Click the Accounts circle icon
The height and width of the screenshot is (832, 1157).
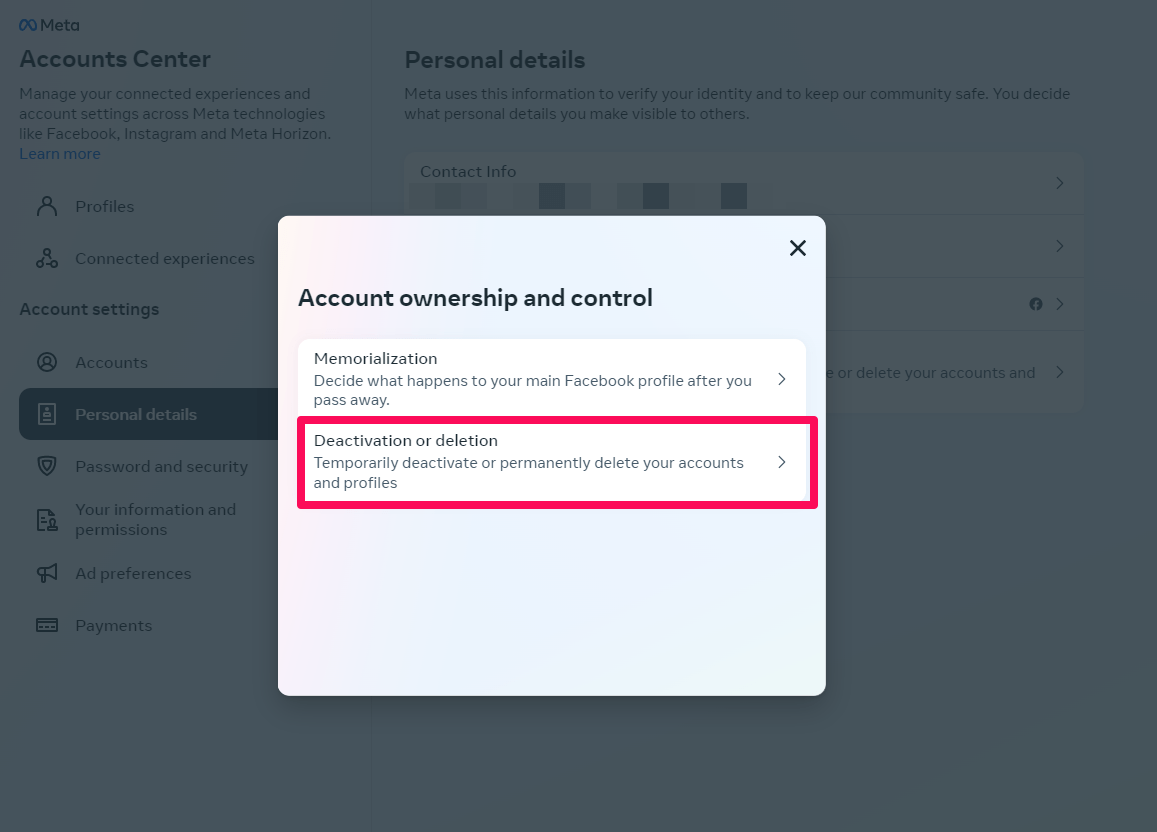click(x=47, y=363)
